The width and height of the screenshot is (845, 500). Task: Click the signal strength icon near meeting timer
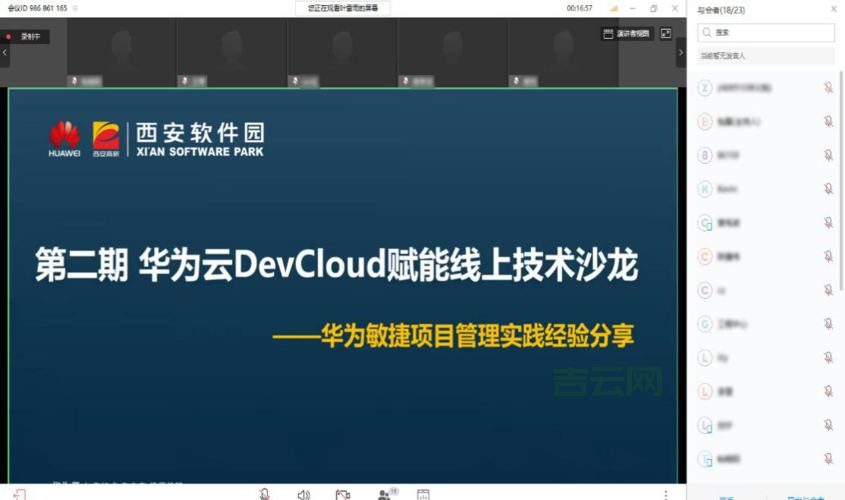[x=614, y=8]
